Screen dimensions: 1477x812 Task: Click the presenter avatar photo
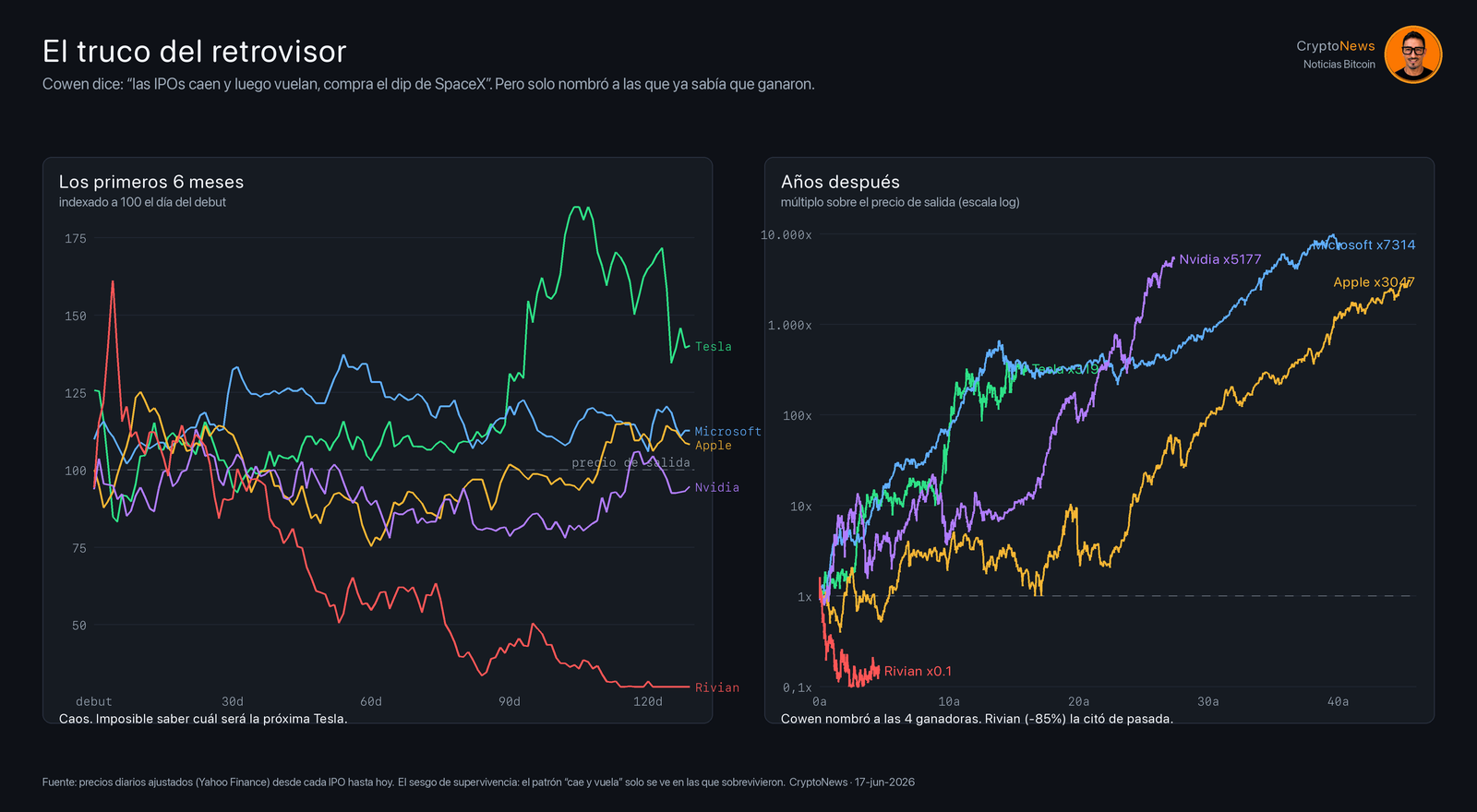(x=1412, y=54)
